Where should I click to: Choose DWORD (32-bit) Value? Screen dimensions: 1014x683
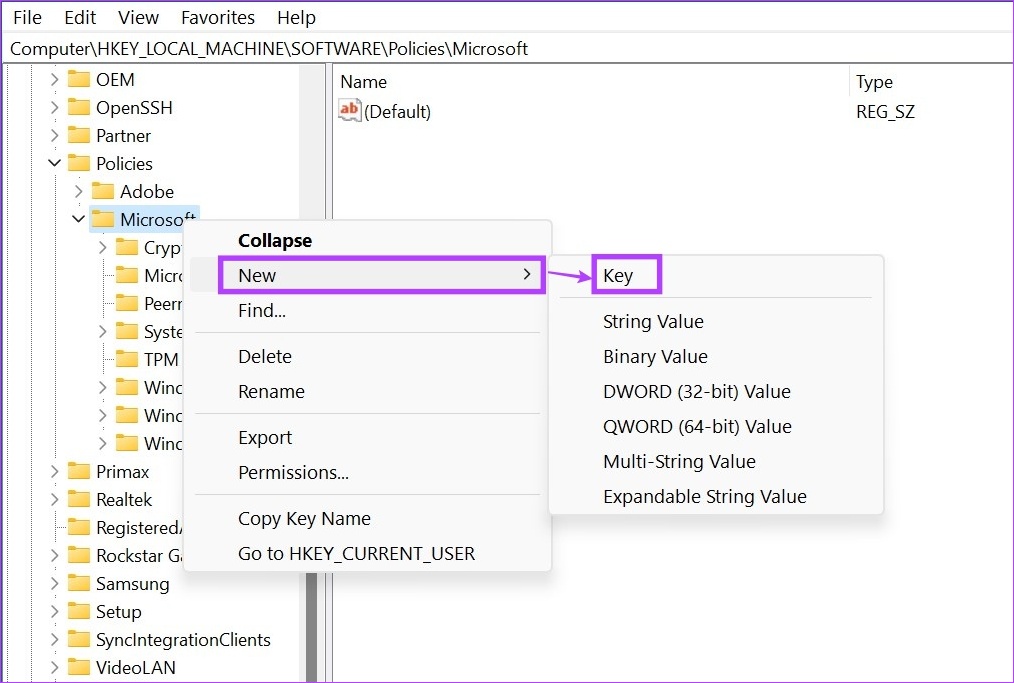(x=697, y=391)
